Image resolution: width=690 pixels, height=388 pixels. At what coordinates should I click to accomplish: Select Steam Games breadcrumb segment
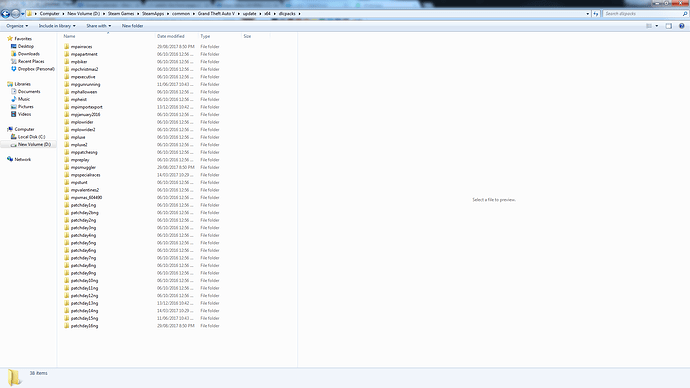pyautogui.click(x=121, y=14)
